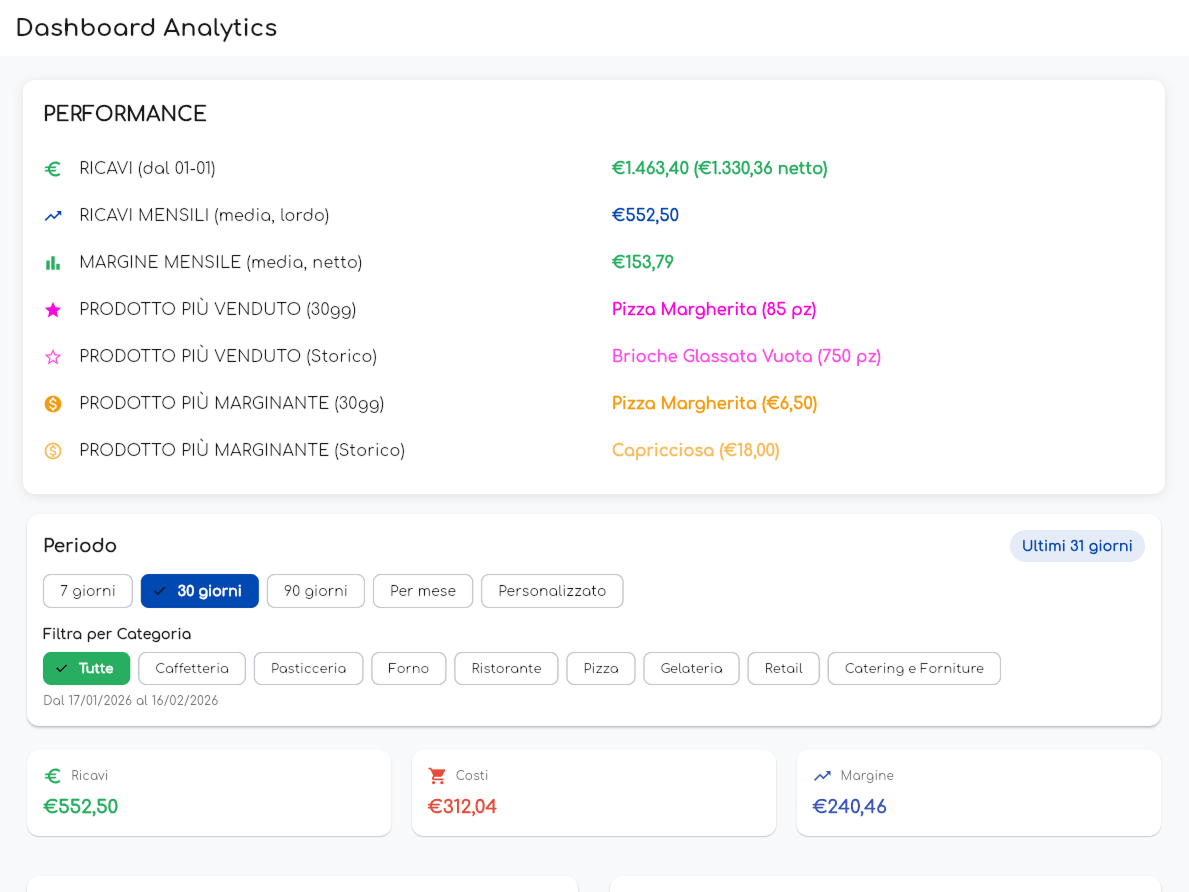The image size is (1189, 892).
Task: Click the shopping cart icon in the Costi card
Action: tap(438, 775)
